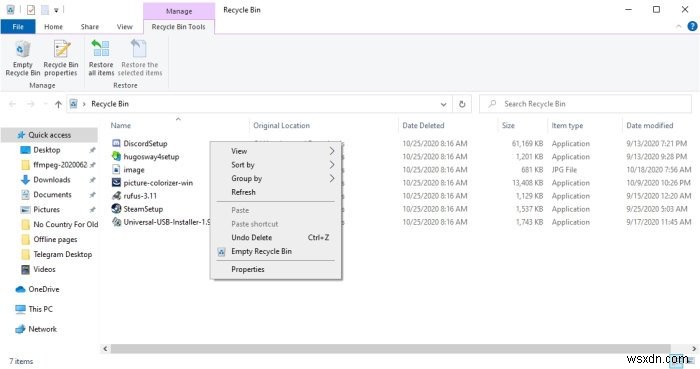This screenshot has height=369, width=700.
Task: Click the hugosway4setup file icon
Action: coord(116,157)
